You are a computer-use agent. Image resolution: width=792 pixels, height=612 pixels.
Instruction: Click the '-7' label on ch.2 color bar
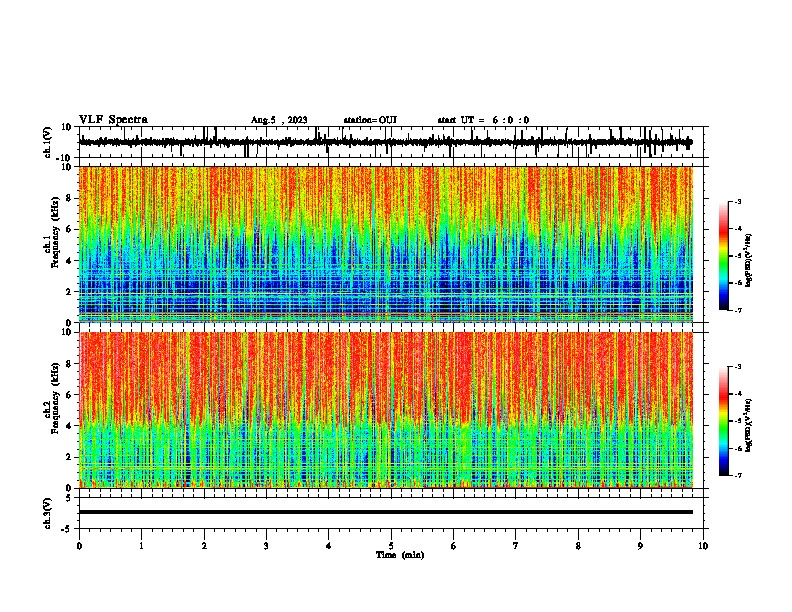point(737,476)
